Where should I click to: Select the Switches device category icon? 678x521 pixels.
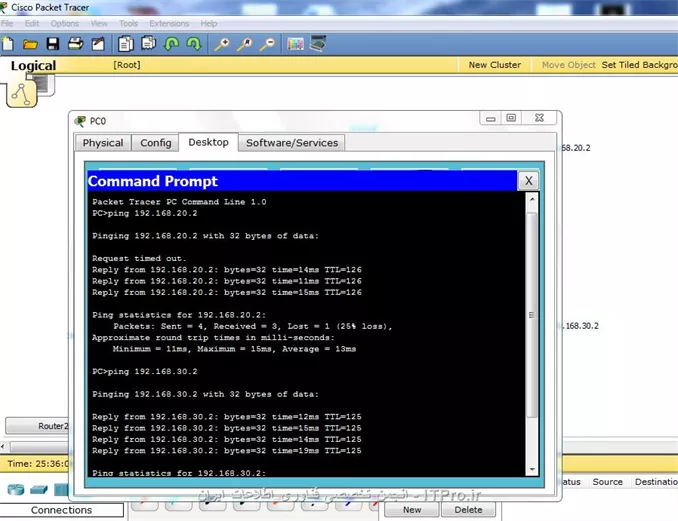(39, 490)
